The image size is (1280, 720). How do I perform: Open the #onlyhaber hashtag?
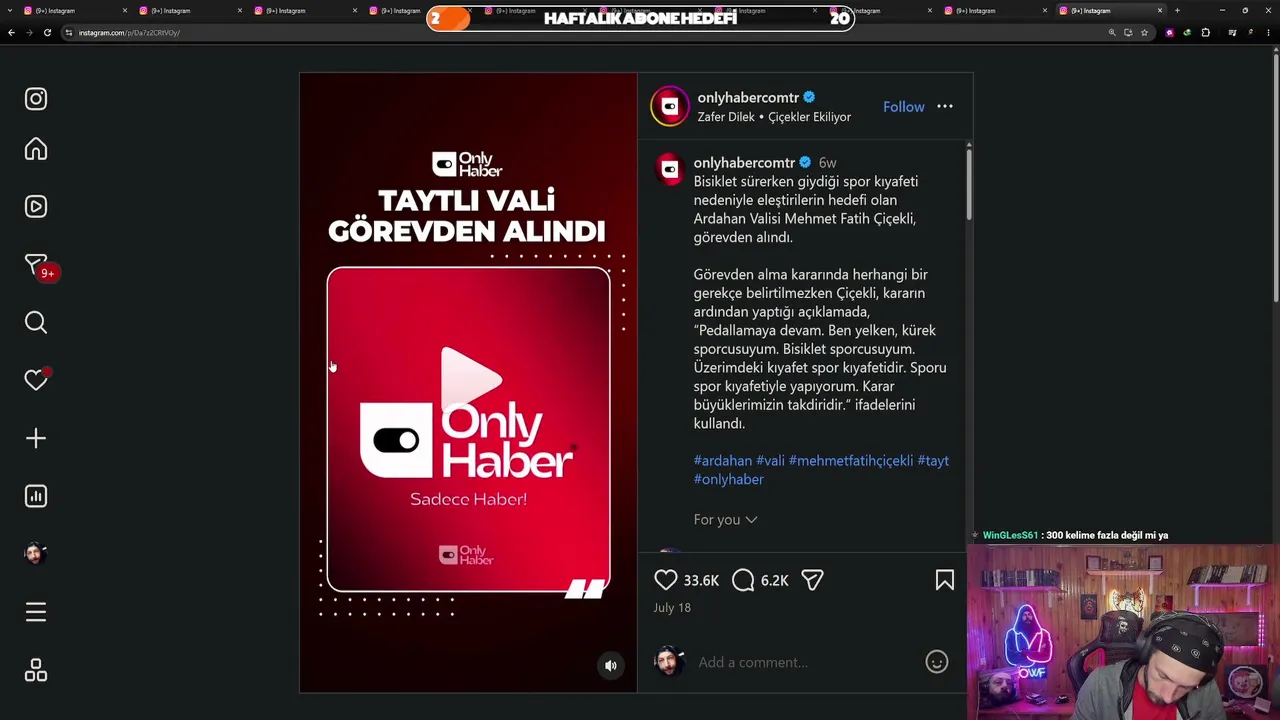pyautogui.click(x=729, y=480)
